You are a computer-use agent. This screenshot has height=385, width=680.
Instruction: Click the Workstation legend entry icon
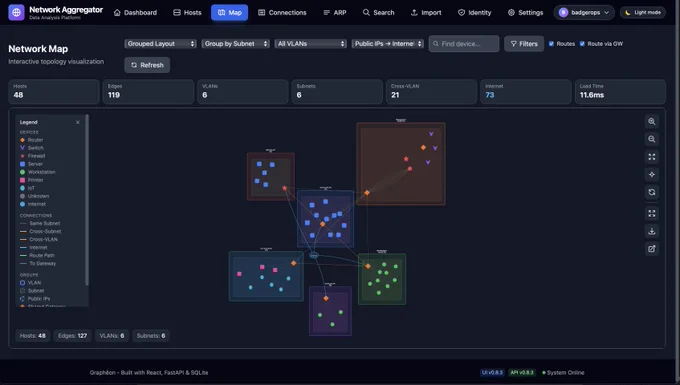[x=23, y=172]
